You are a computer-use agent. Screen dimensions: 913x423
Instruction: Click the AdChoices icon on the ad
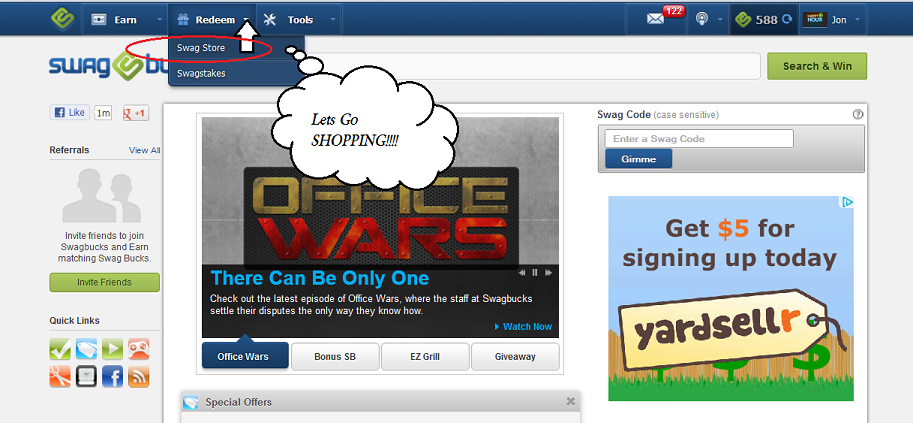(847, 202)
